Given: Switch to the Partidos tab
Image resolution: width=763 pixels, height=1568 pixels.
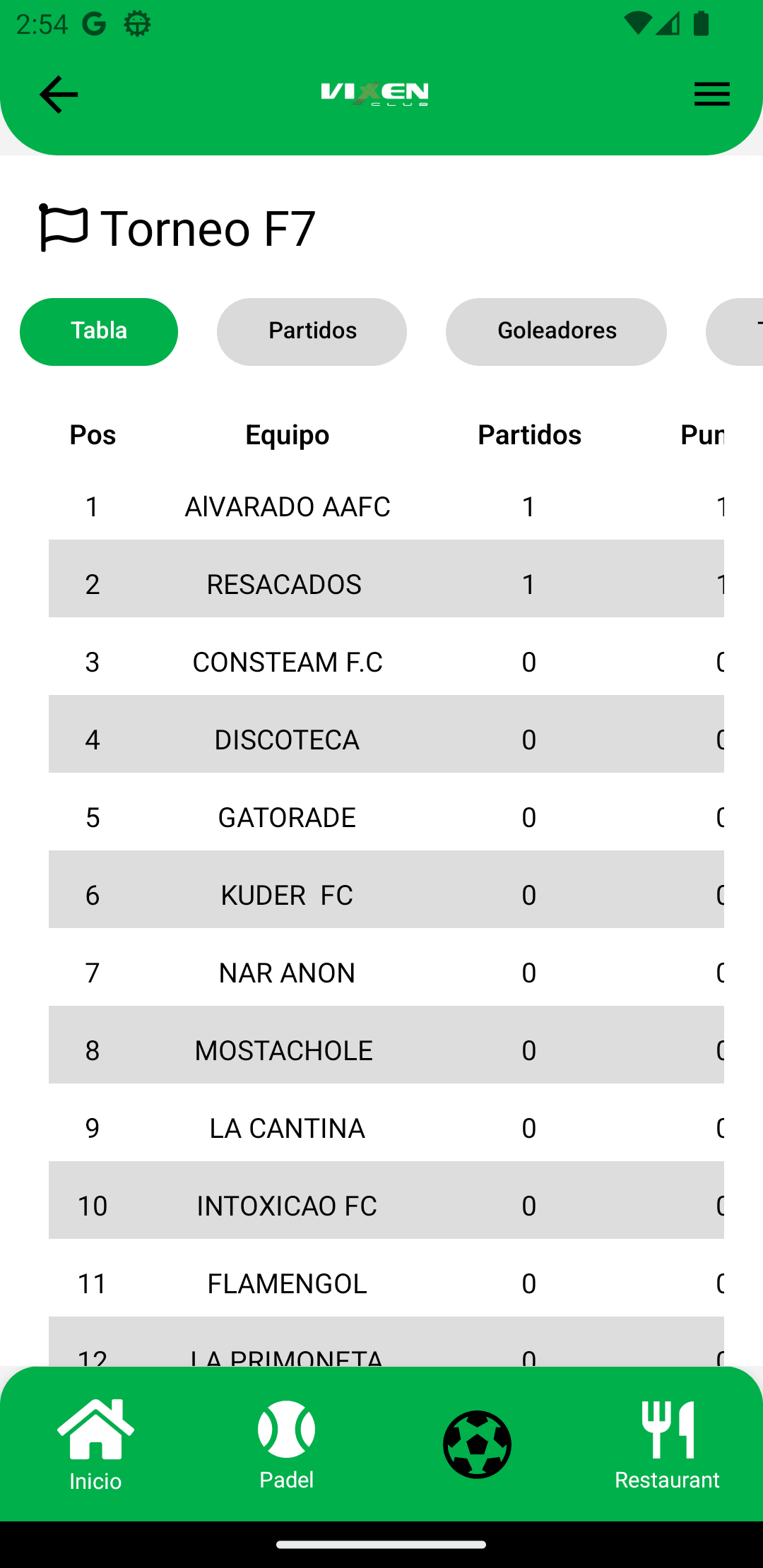Looking at the screenshot, I should click(x=312, y=331).
